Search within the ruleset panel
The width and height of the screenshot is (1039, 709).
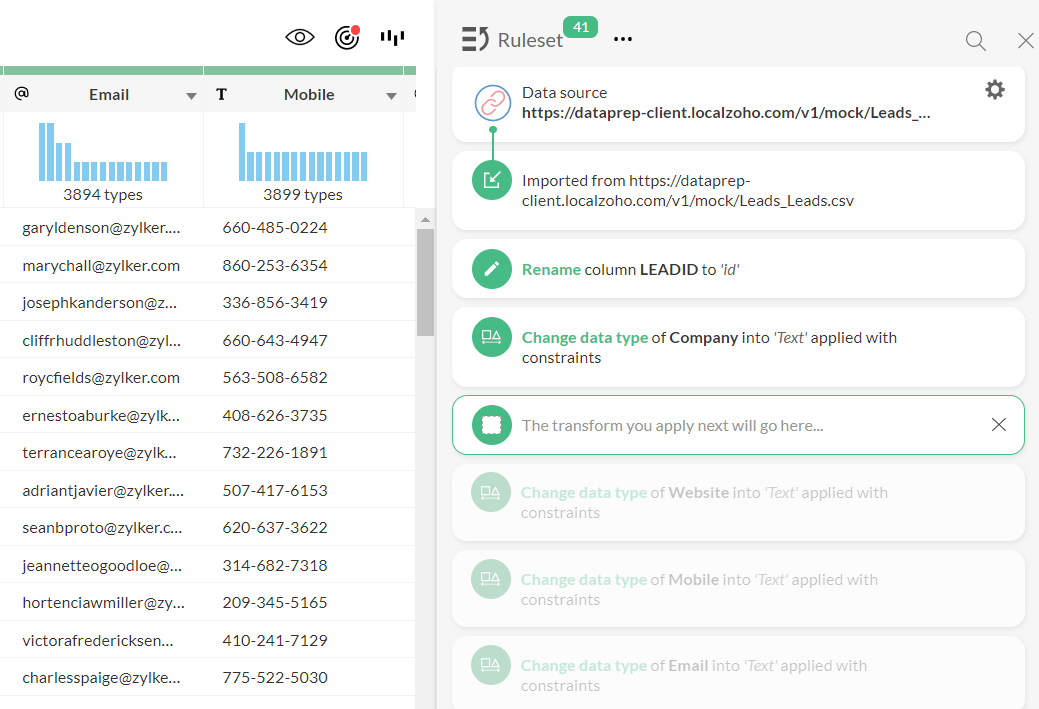(975, 41)
